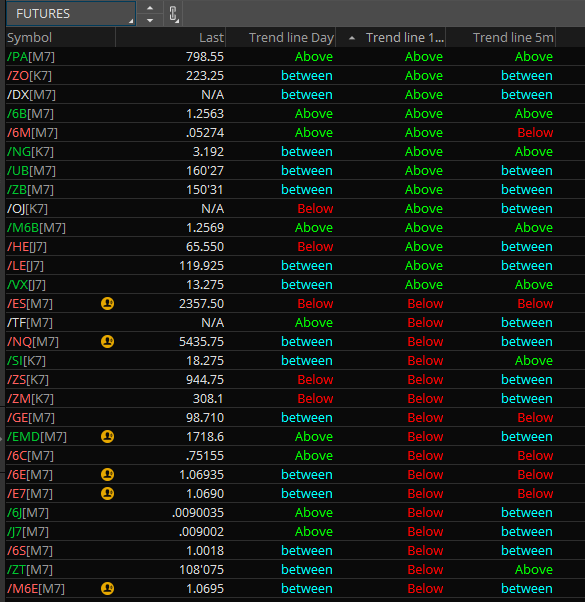Open the FUTURES watchlist dropdown
585x602 pixels.
click(x=71, y=14)
